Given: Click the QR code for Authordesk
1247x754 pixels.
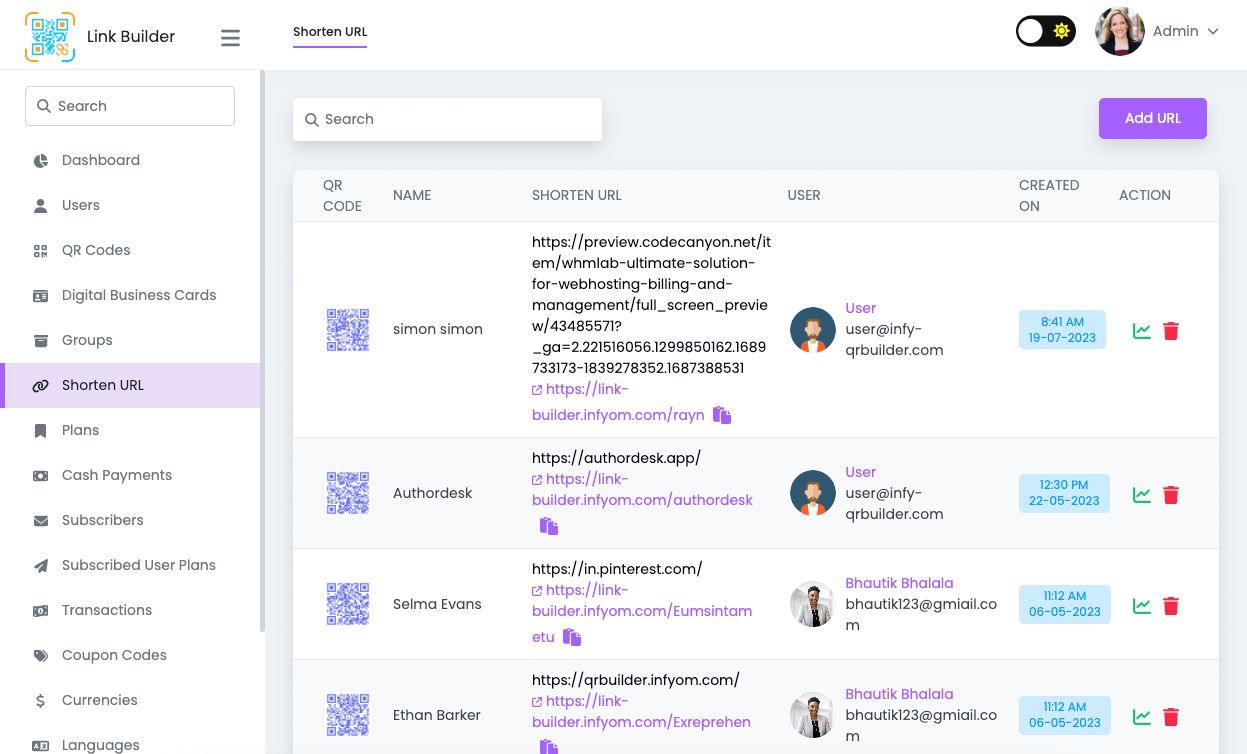Looking at the screenshot, I should point(348,493).
